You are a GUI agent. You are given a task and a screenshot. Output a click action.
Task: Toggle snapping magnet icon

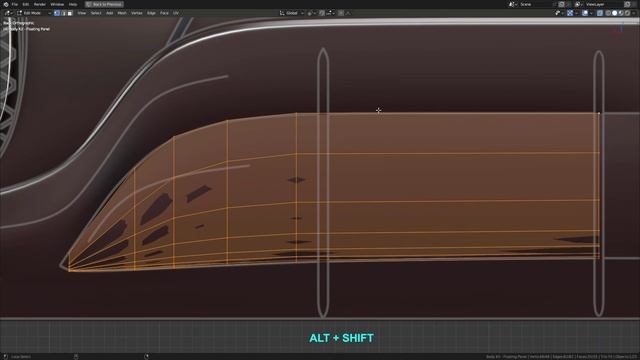pos(322,13)
